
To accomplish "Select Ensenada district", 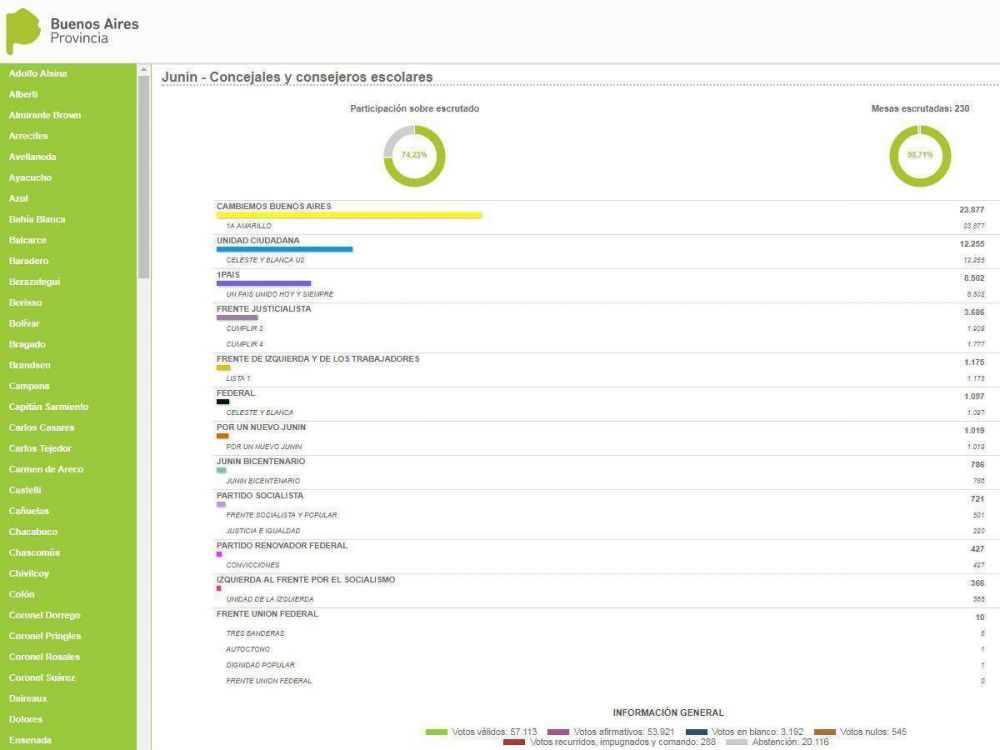I will point(30,740).
